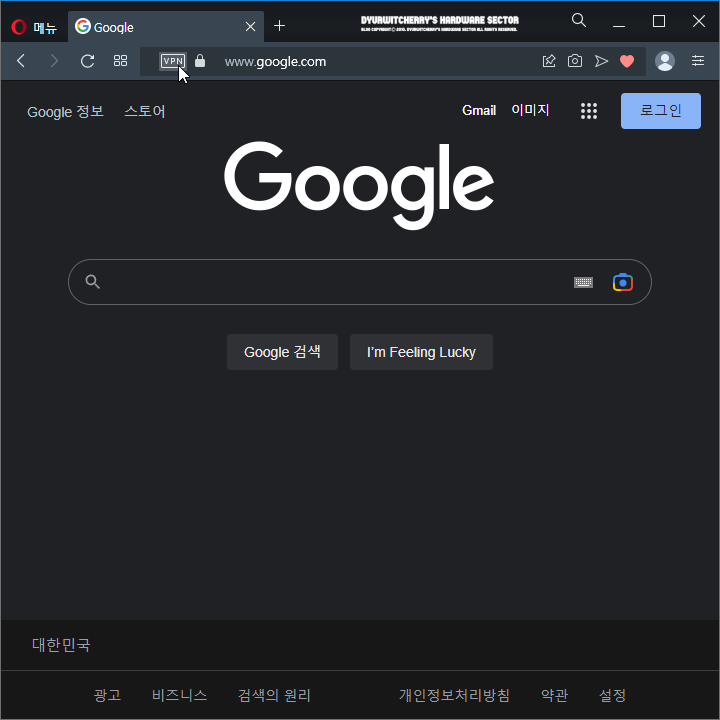The width and height of the screenshot is (720, 720).
Task: Maximize the Opera window
Action: [658, 21]
